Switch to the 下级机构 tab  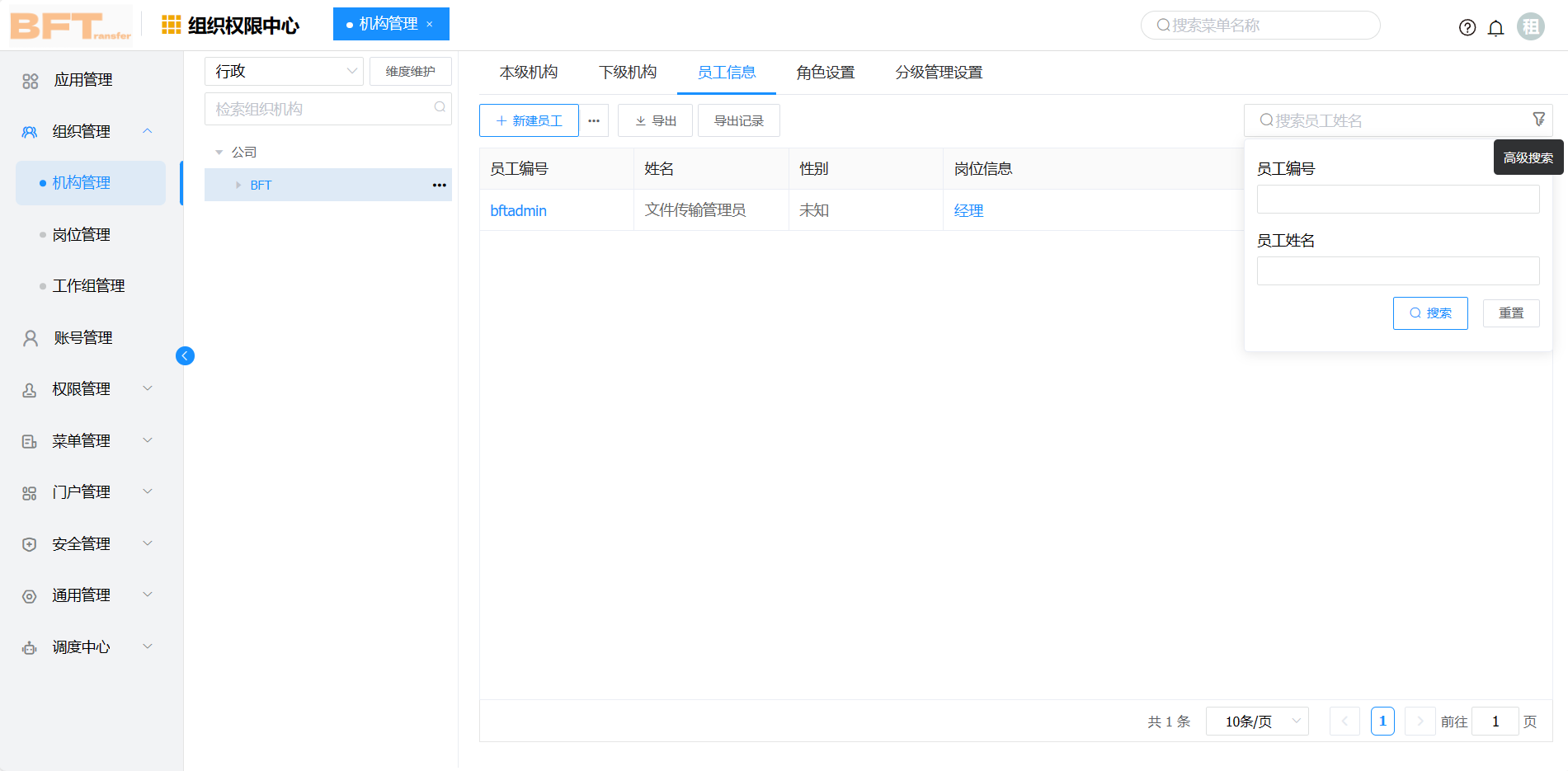(627, 73)
